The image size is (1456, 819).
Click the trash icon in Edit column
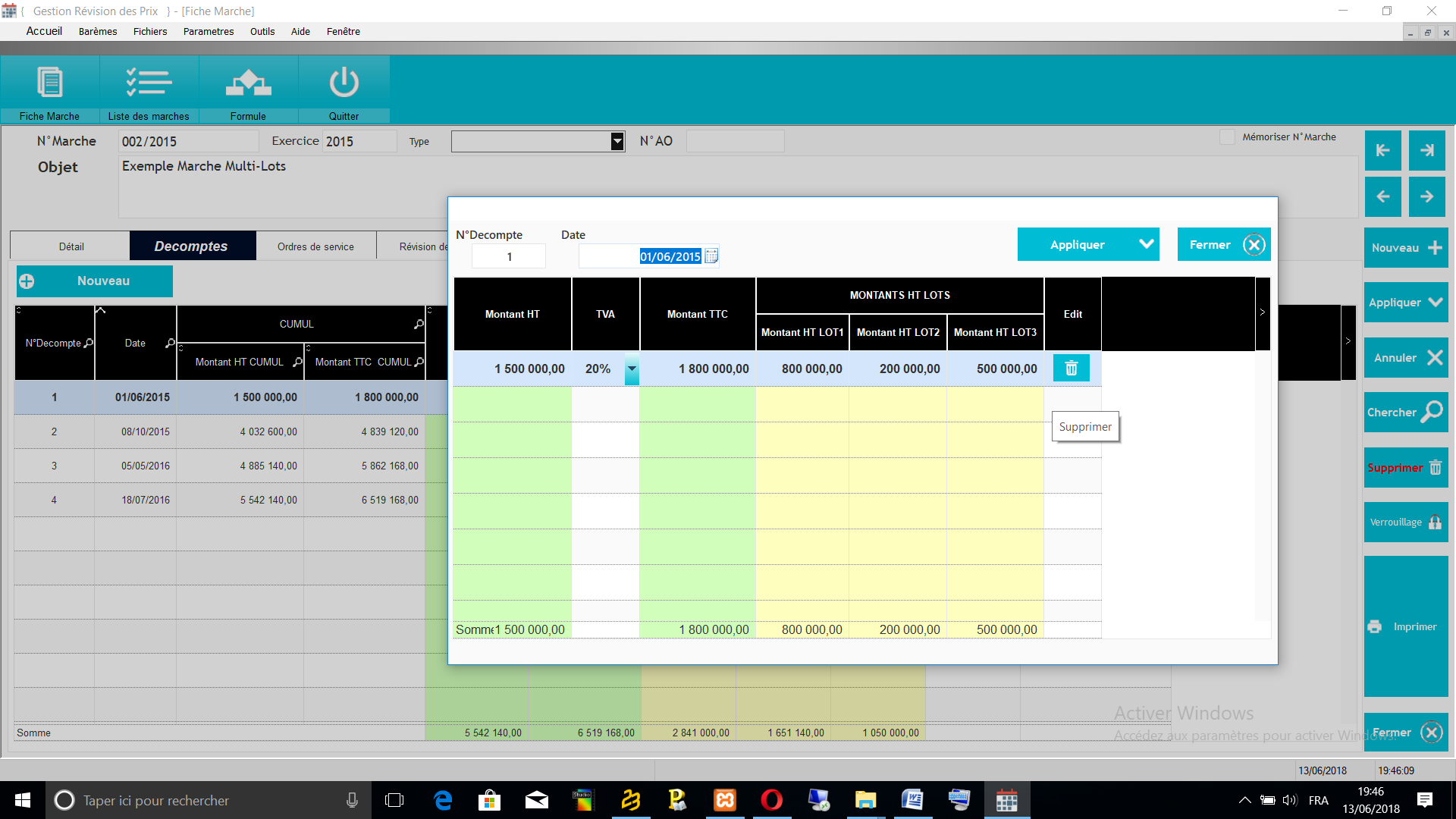click(x=1071, y=369)
